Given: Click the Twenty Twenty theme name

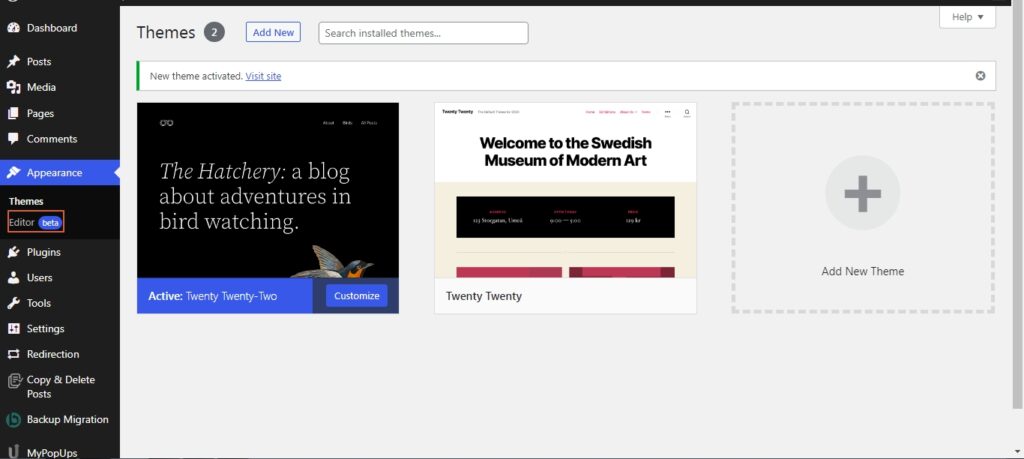Looking at the screenshot, I should coord(484,296).
